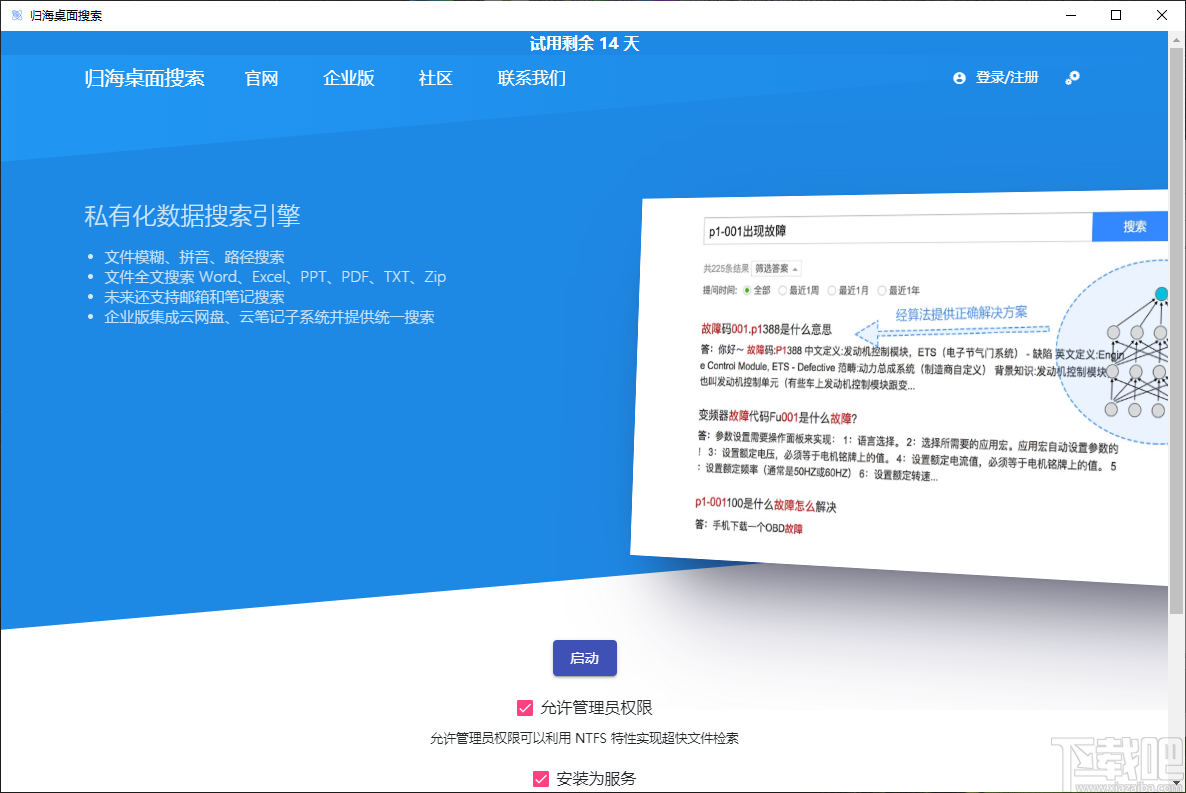Viewport: 1186px width, 793px height.
Task: Go to the 社区 page
Action: tap(436, 78)
